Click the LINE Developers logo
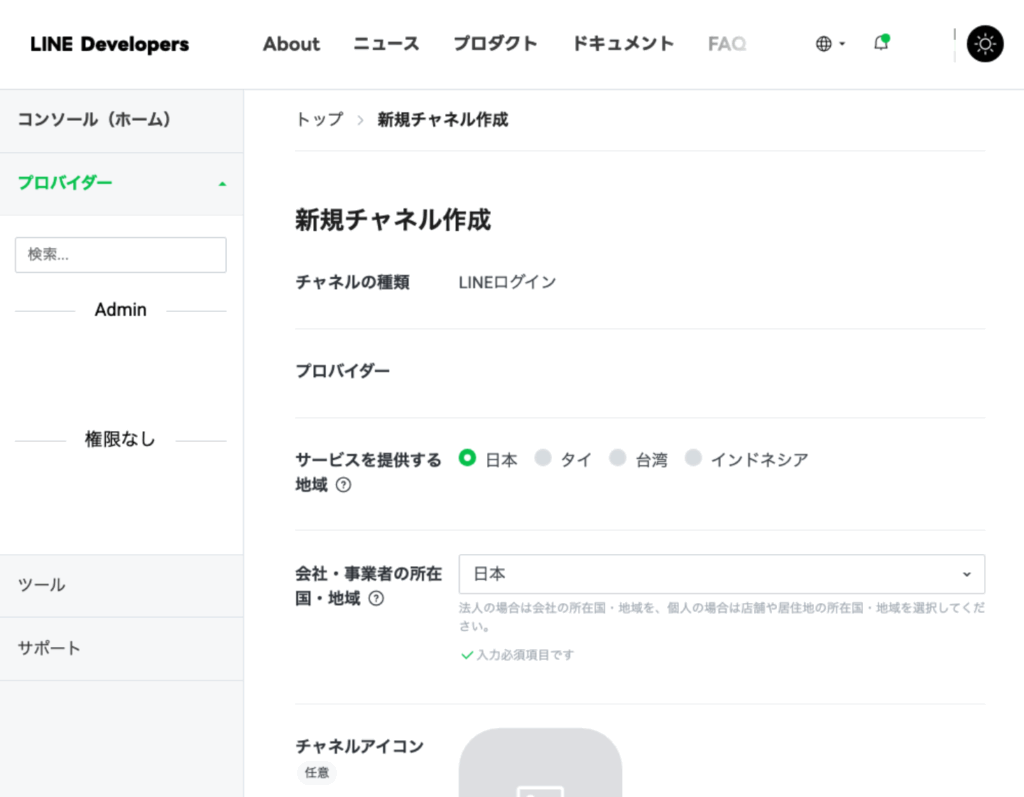Viewport: 1024px width, 797px height. coord(110,44)
